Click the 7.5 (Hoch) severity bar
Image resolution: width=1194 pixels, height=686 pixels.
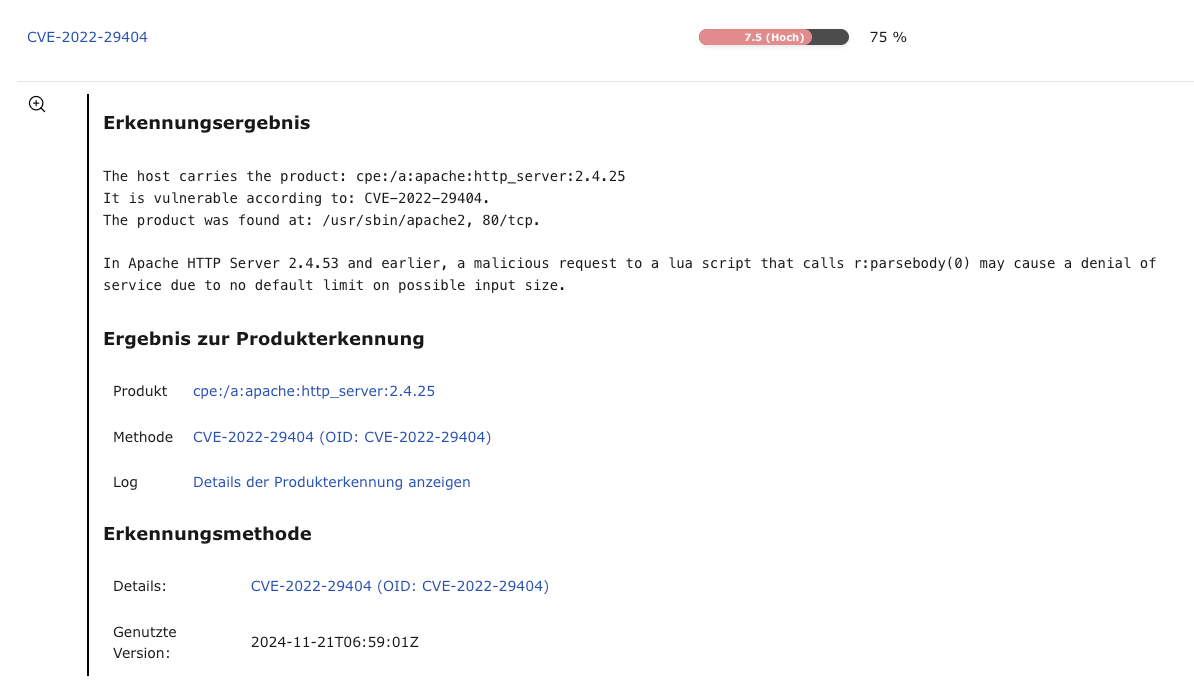pyautogui.click(x=773, y=37)
